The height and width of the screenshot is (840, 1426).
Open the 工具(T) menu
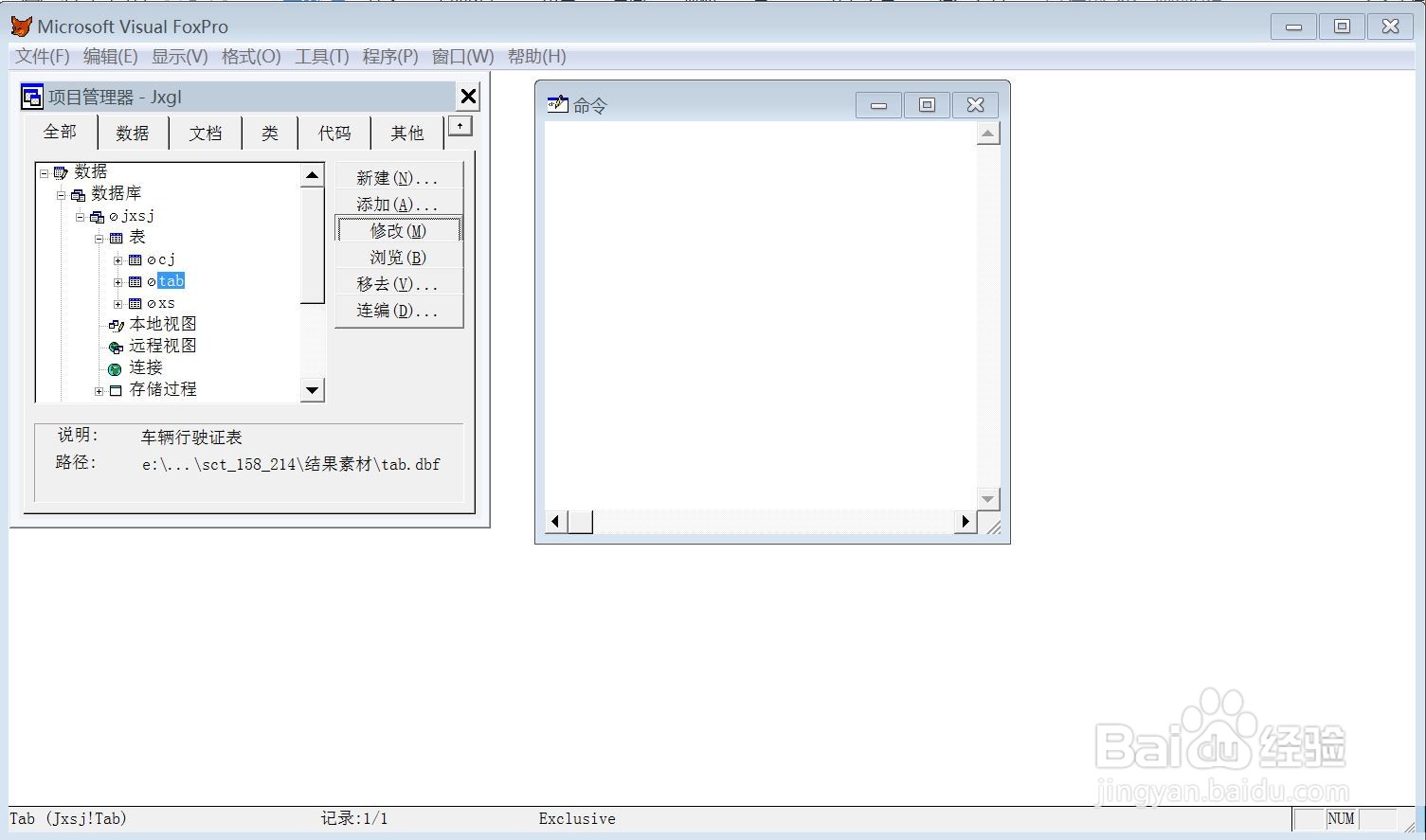tap(322, 57)
